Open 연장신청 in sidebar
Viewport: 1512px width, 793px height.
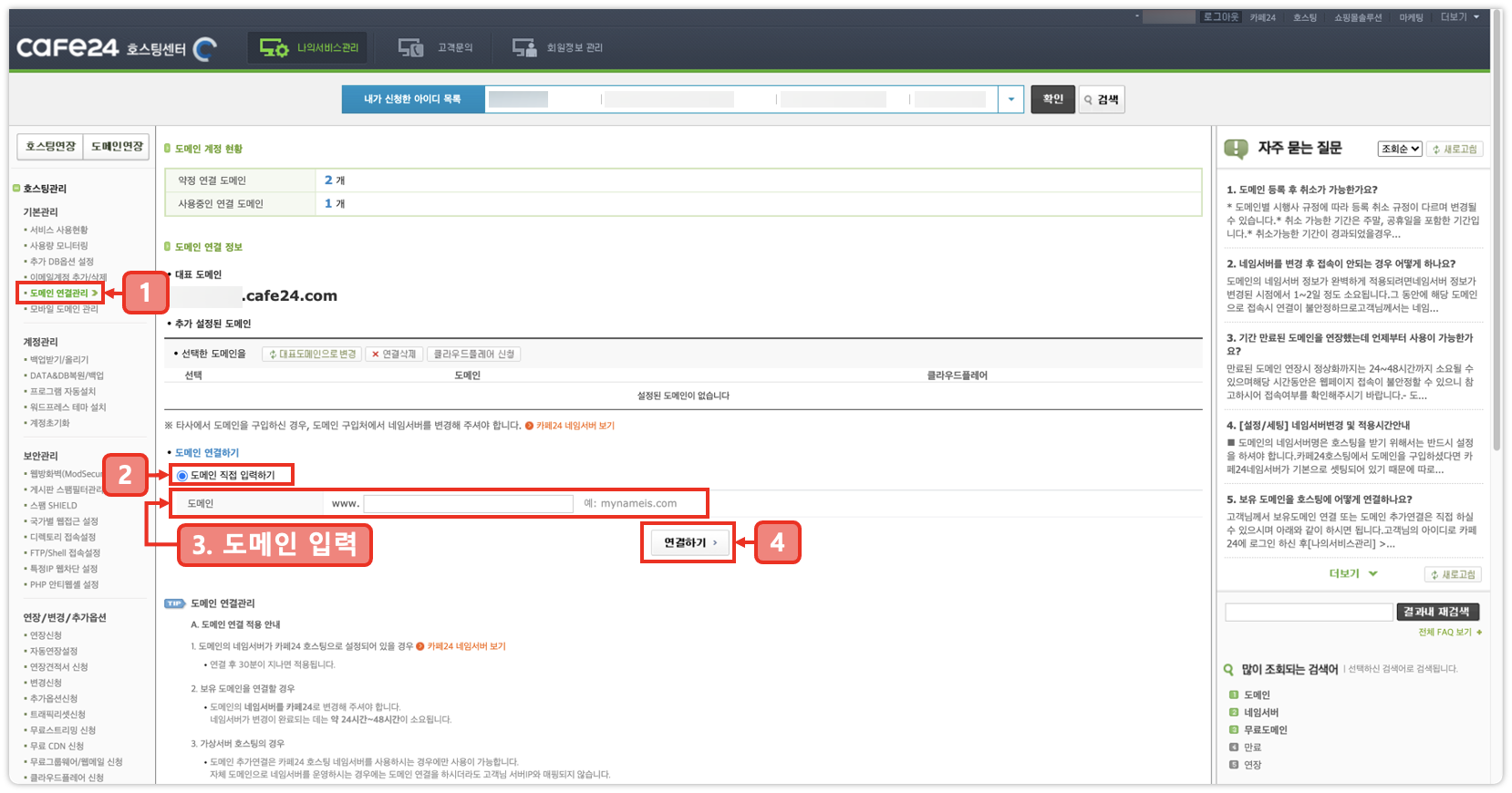click(x=46, y=635)
